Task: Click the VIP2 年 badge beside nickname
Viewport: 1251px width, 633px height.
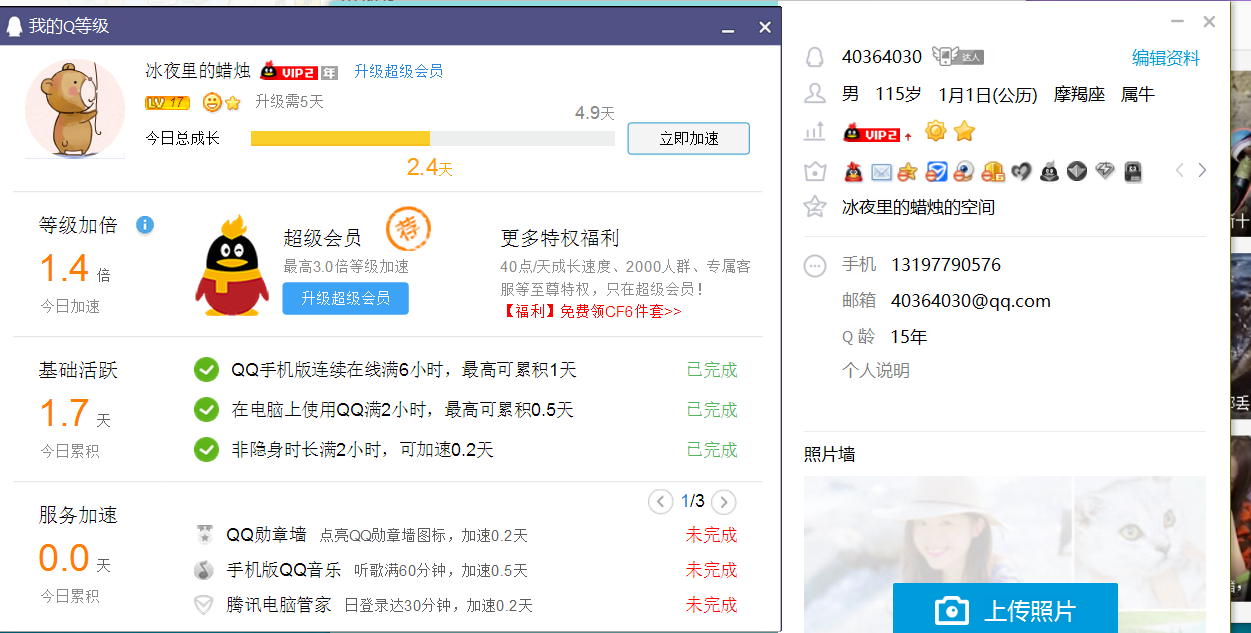Action: click(299, 72)
